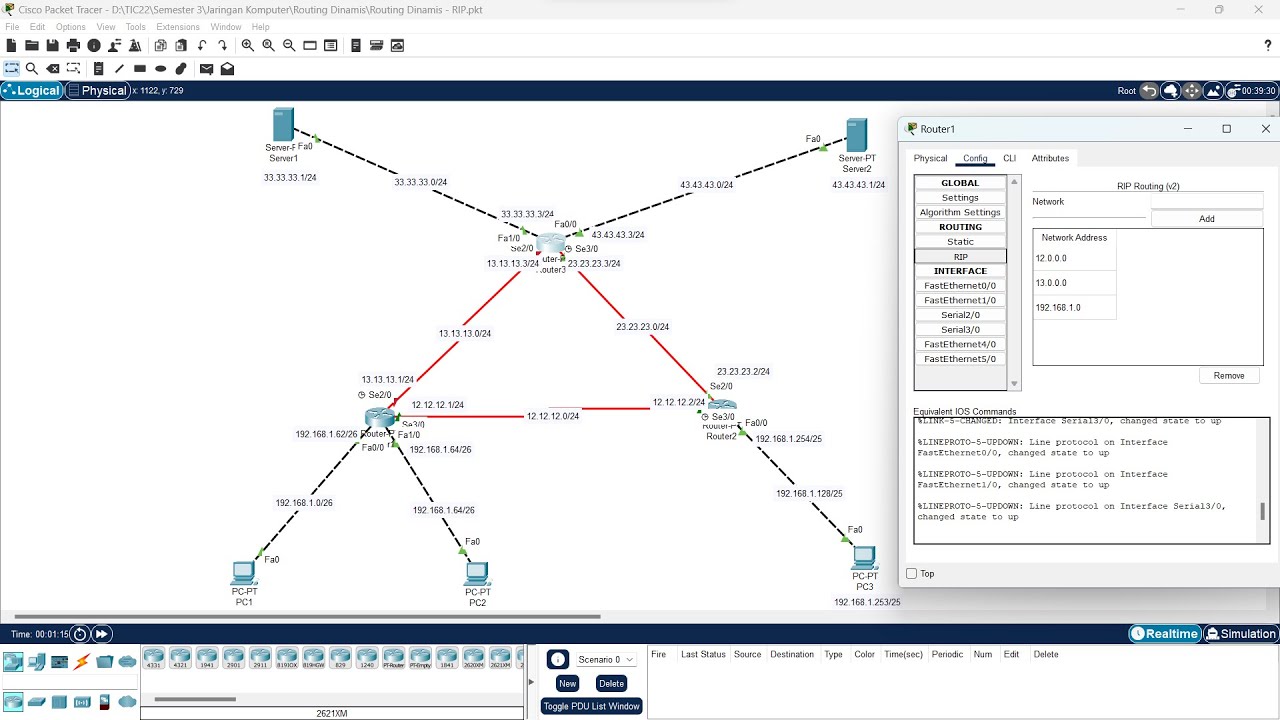Zoom in on the topology workspace

[247, 45]
